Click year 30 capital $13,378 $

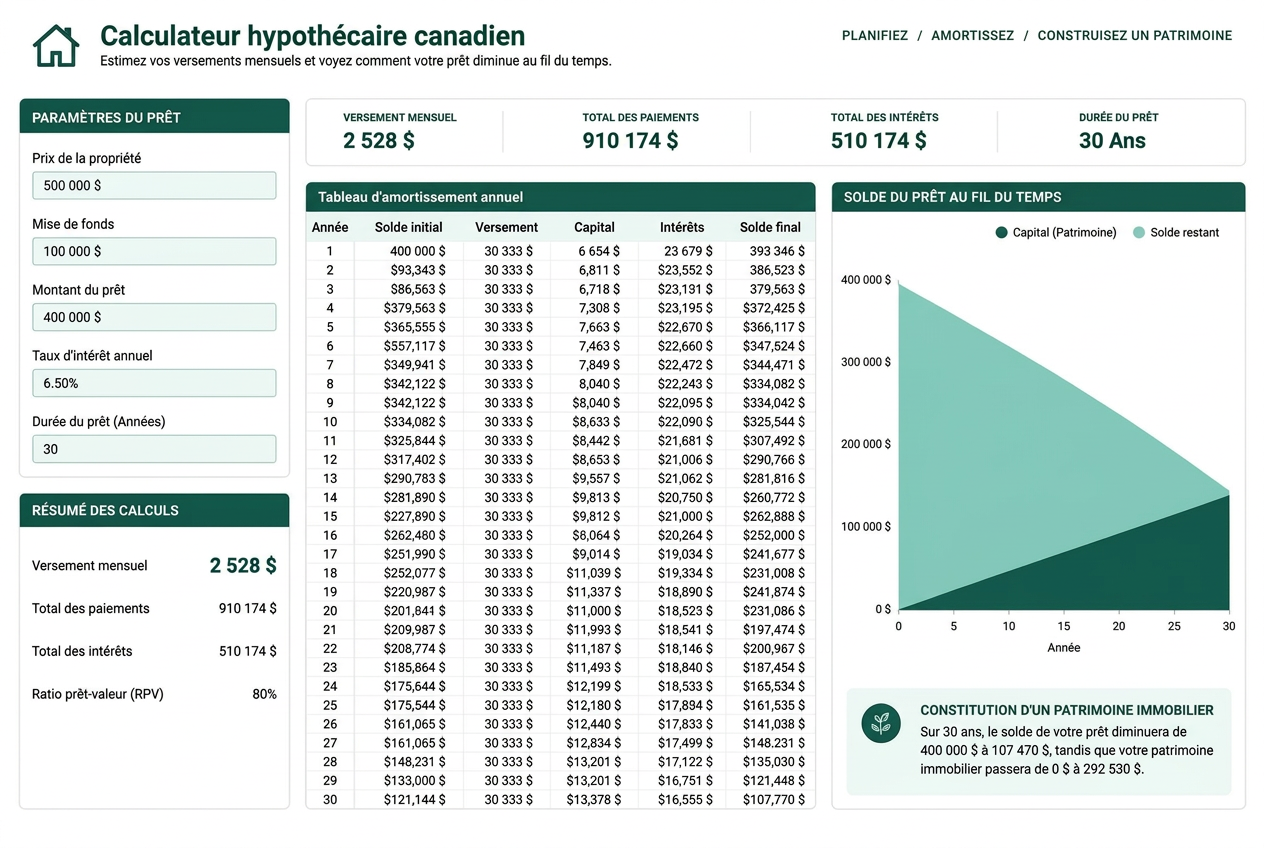(x=593, y=800)
